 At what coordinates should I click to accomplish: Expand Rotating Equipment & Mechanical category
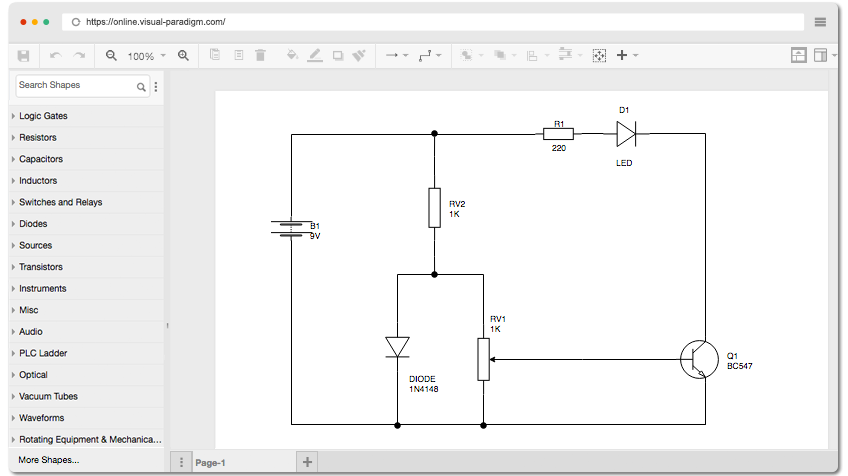(87, 440)
